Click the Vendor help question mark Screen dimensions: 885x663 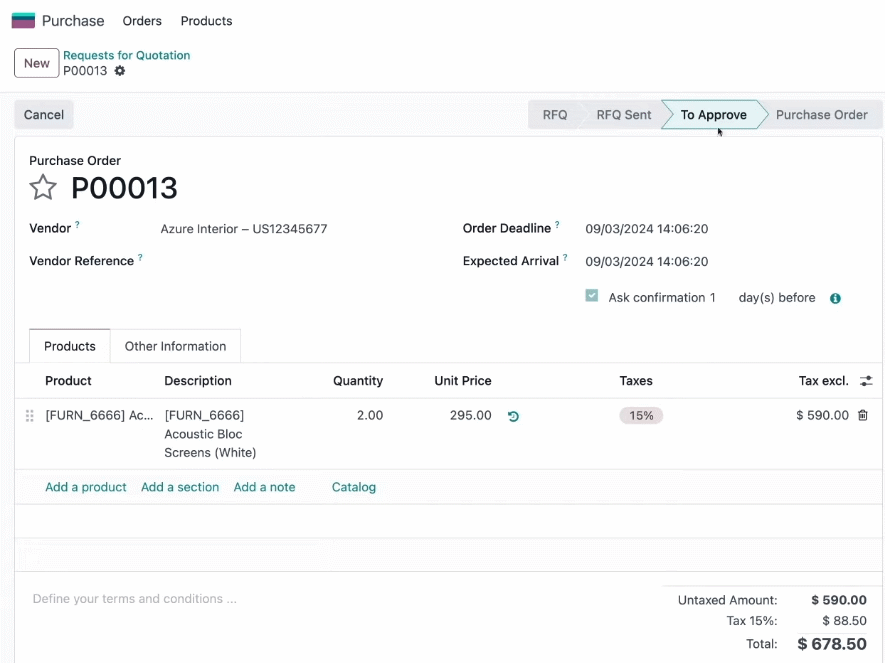click(77, 225)
